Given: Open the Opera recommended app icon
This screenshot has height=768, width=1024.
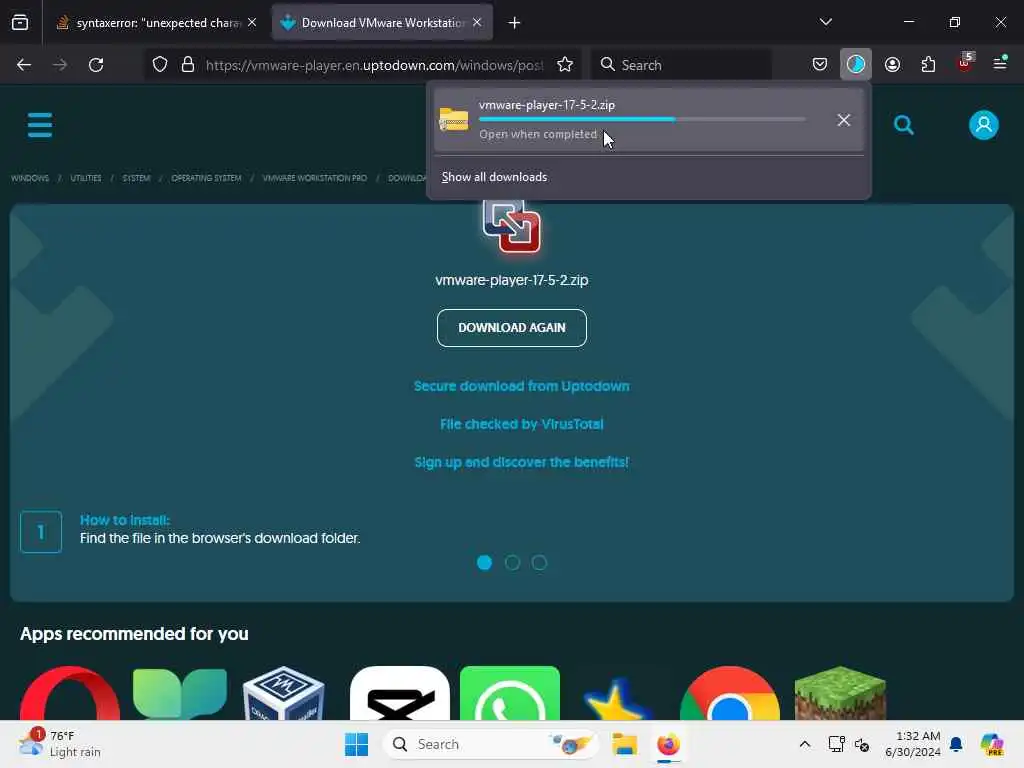Looking at the screenshot, I should [70, 693].
